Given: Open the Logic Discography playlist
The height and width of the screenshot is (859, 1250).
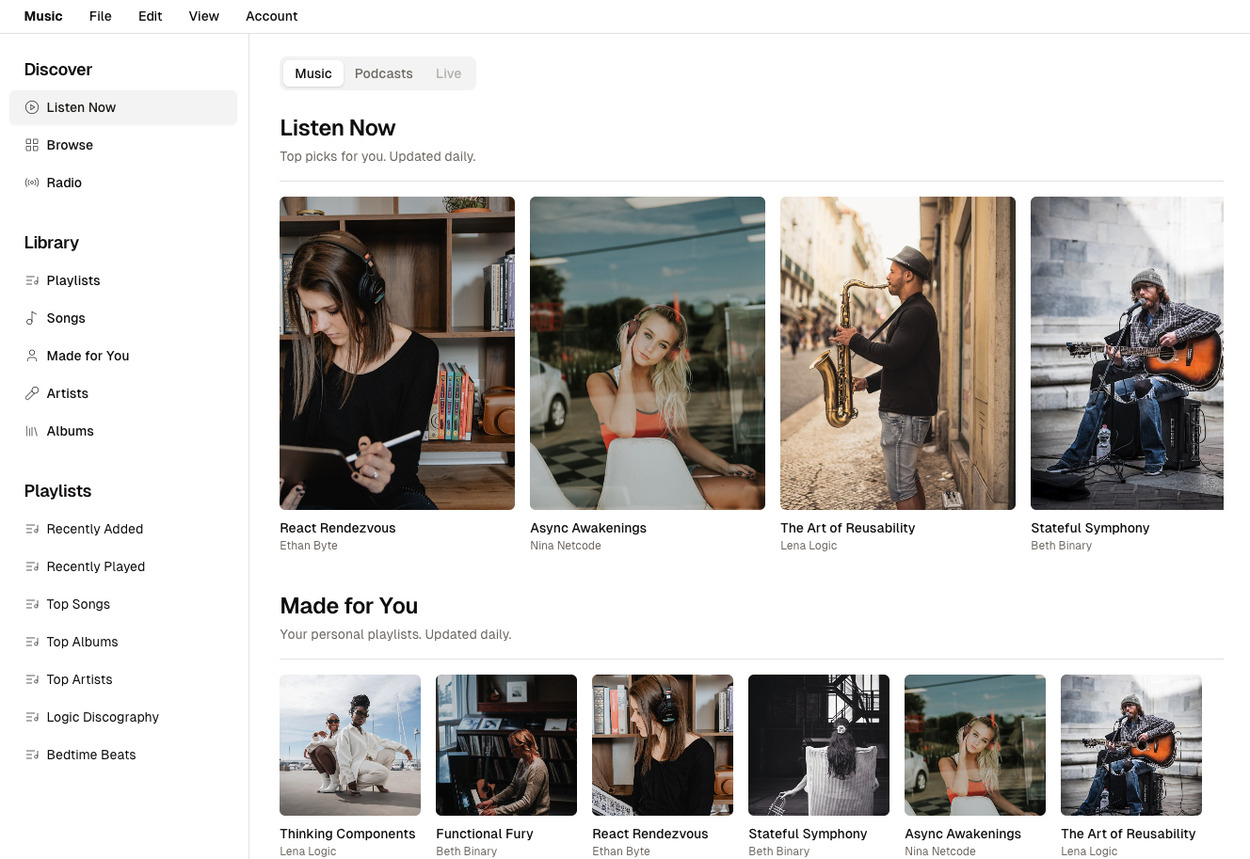Looking at the screenshot, I should pyautogui.click(x=102, y=717).
